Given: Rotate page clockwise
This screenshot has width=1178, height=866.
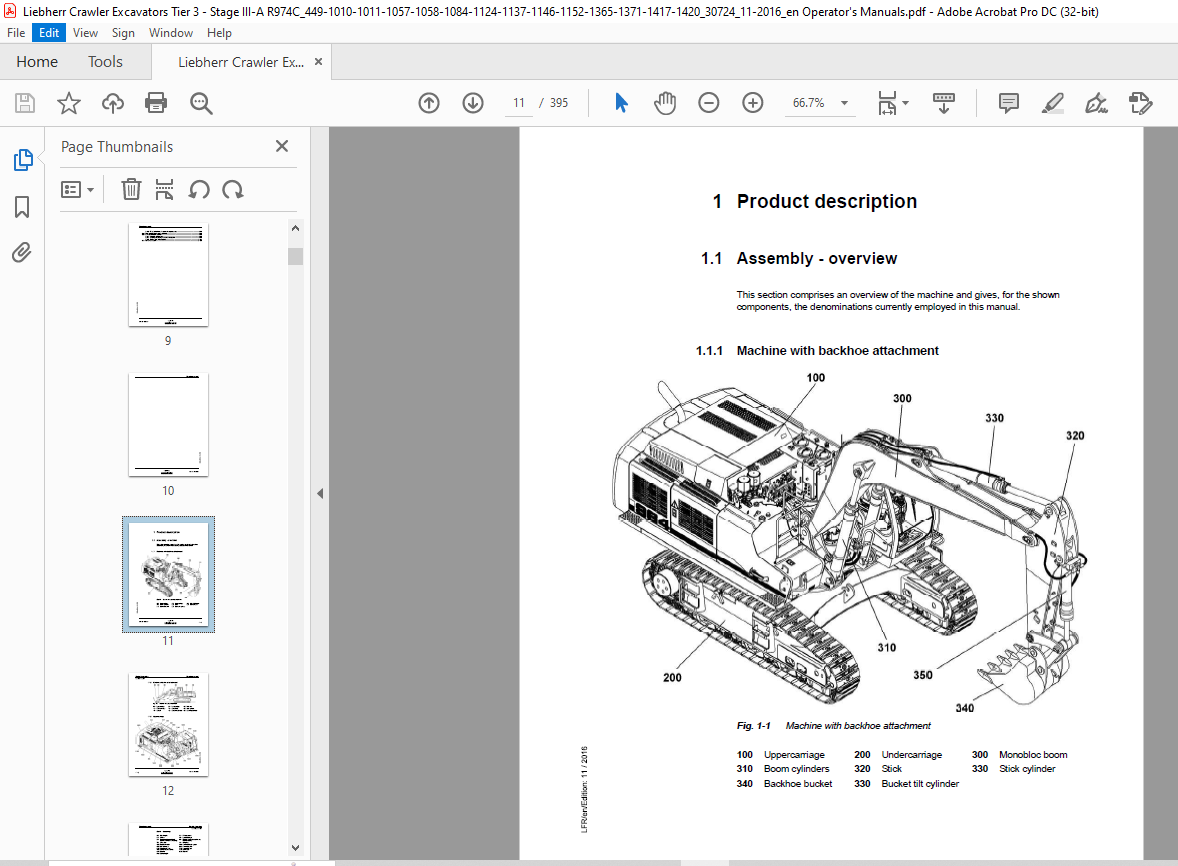Looking at the screenshot, I should click(233, 189).
